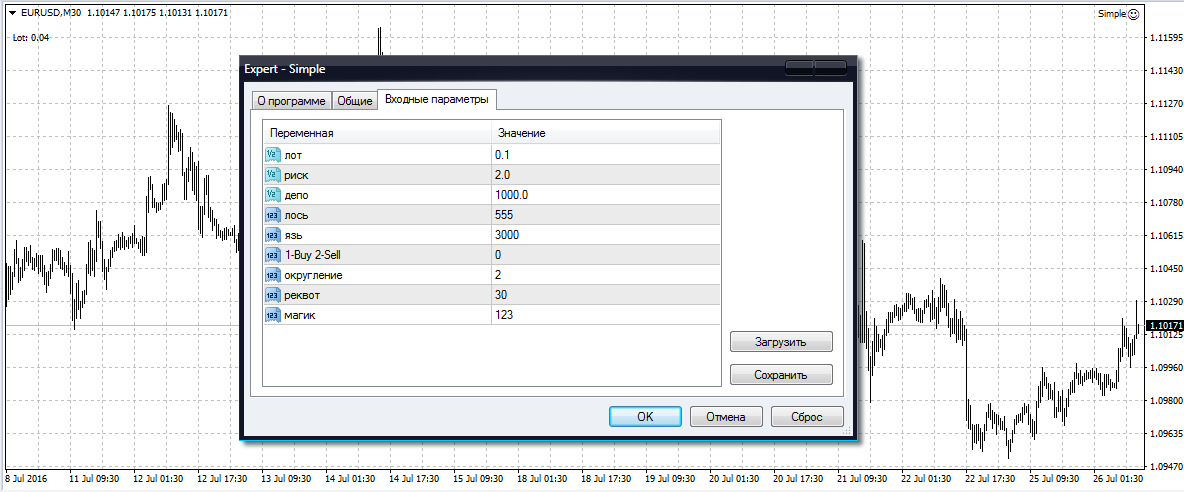
Task: Click the integer icon beside лось
Action: (273, 215)
